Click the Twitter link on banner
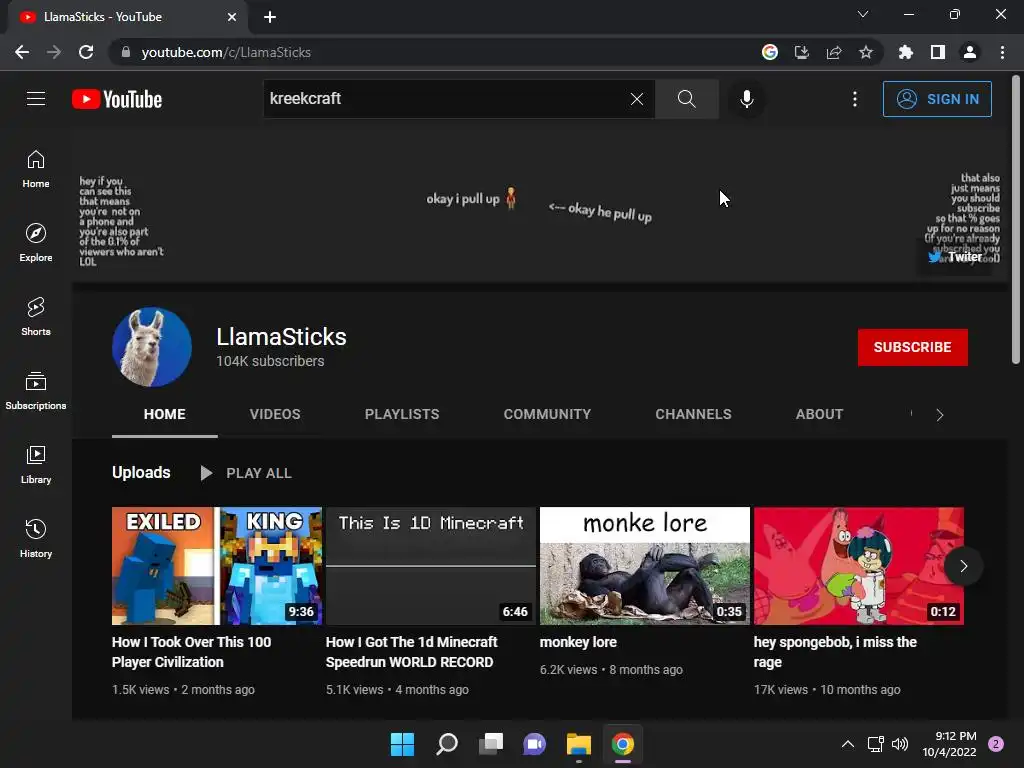The image size is (1024, 768). 957,257
